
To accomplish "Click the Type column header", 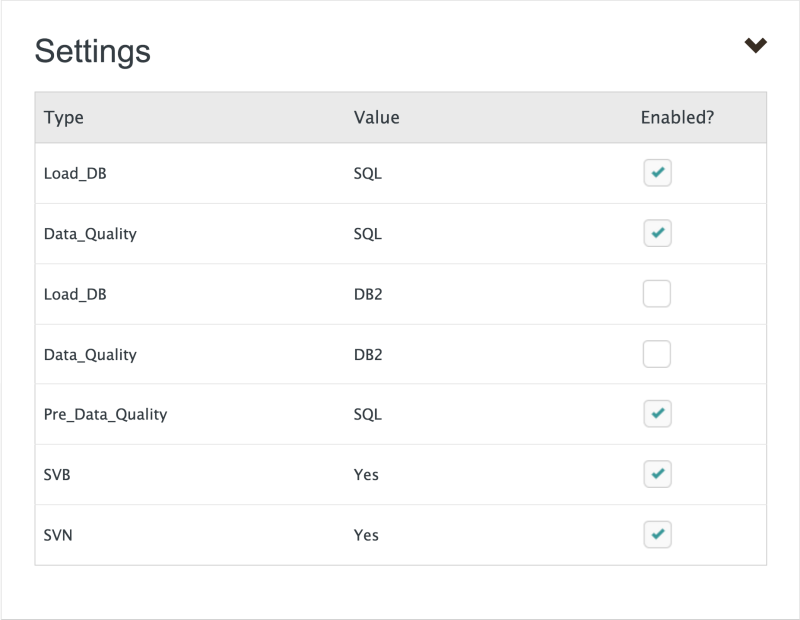I will pyautogui.click(x=64, y=117).
